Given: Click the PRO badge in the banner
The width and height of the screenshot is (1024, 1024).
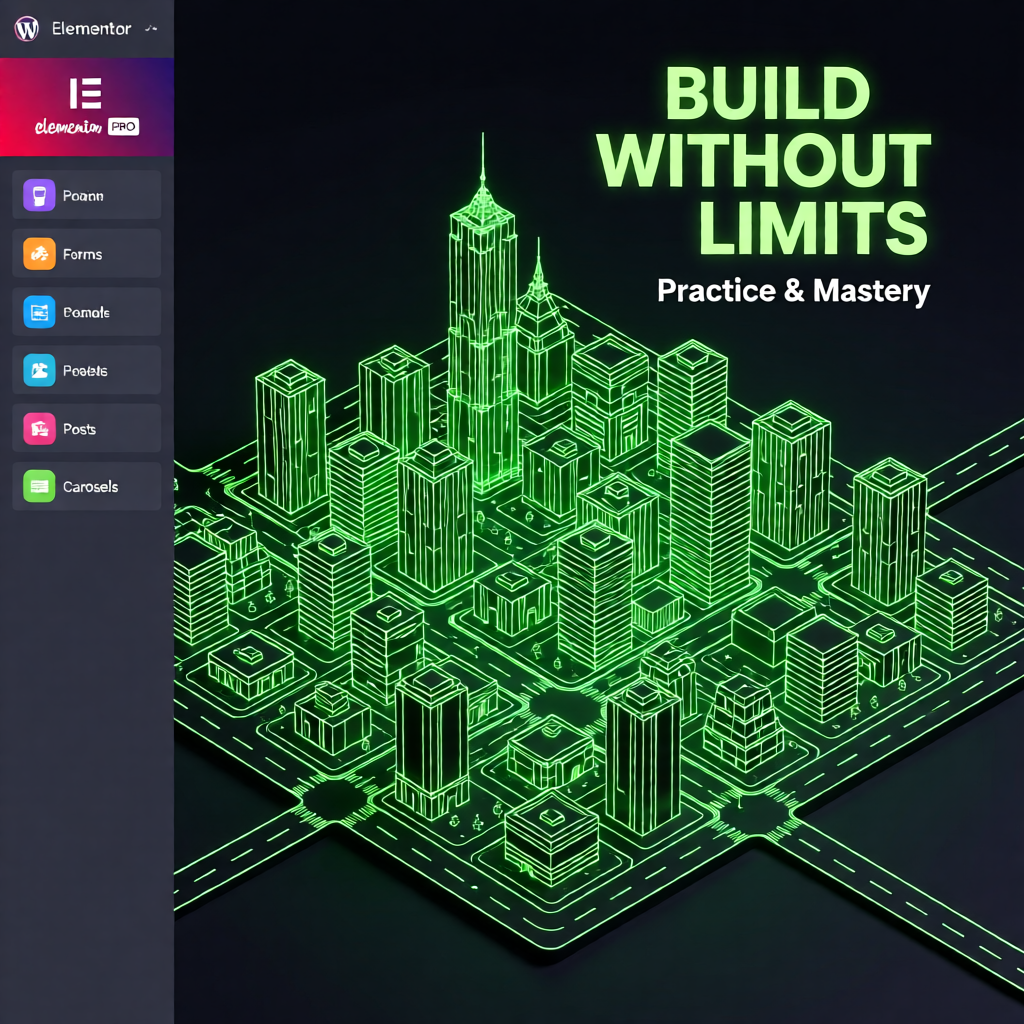Looking at the screenshot, I should (x=122, y=127).
